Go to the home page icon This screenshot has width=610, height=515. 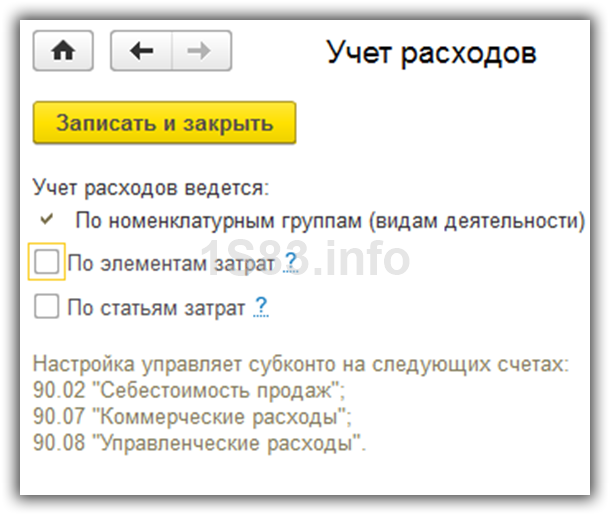click(x=63, y=51)
